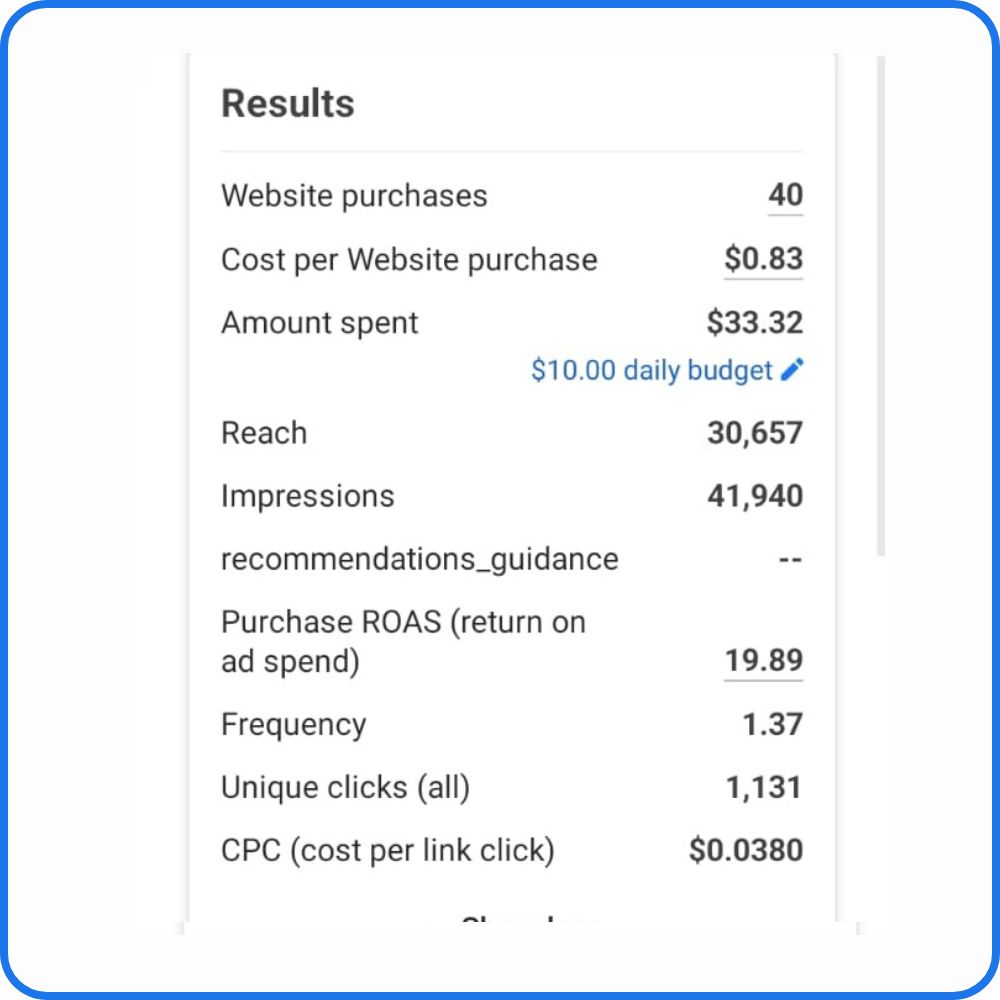This screenshot has height=1000, width=1000.
Task: Click the 41,940 impressions value
Action: tap(754, 496)
